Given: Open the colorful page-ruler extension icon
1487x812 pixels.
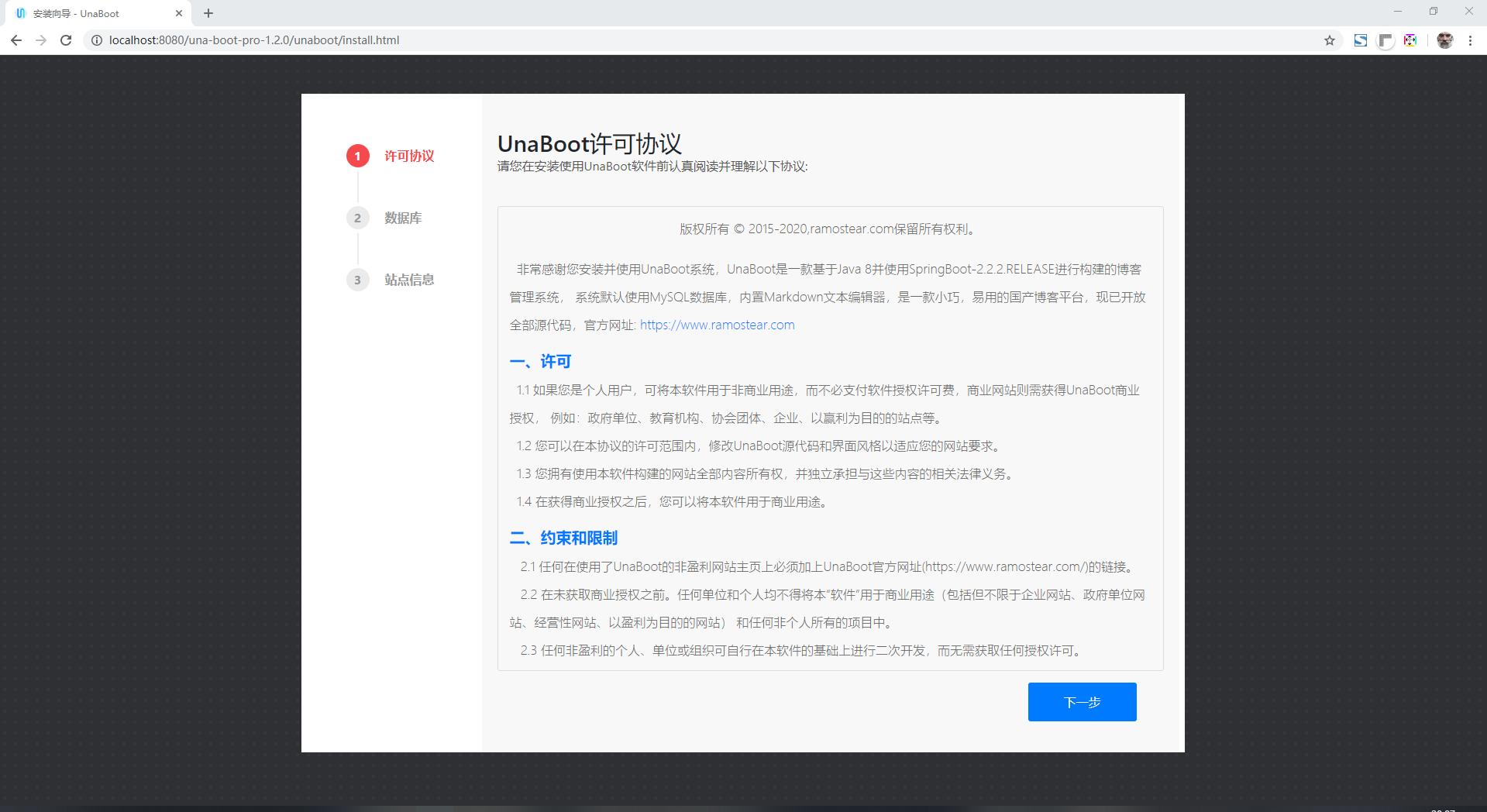Looking at the screenshot, I should (1410, 40).
